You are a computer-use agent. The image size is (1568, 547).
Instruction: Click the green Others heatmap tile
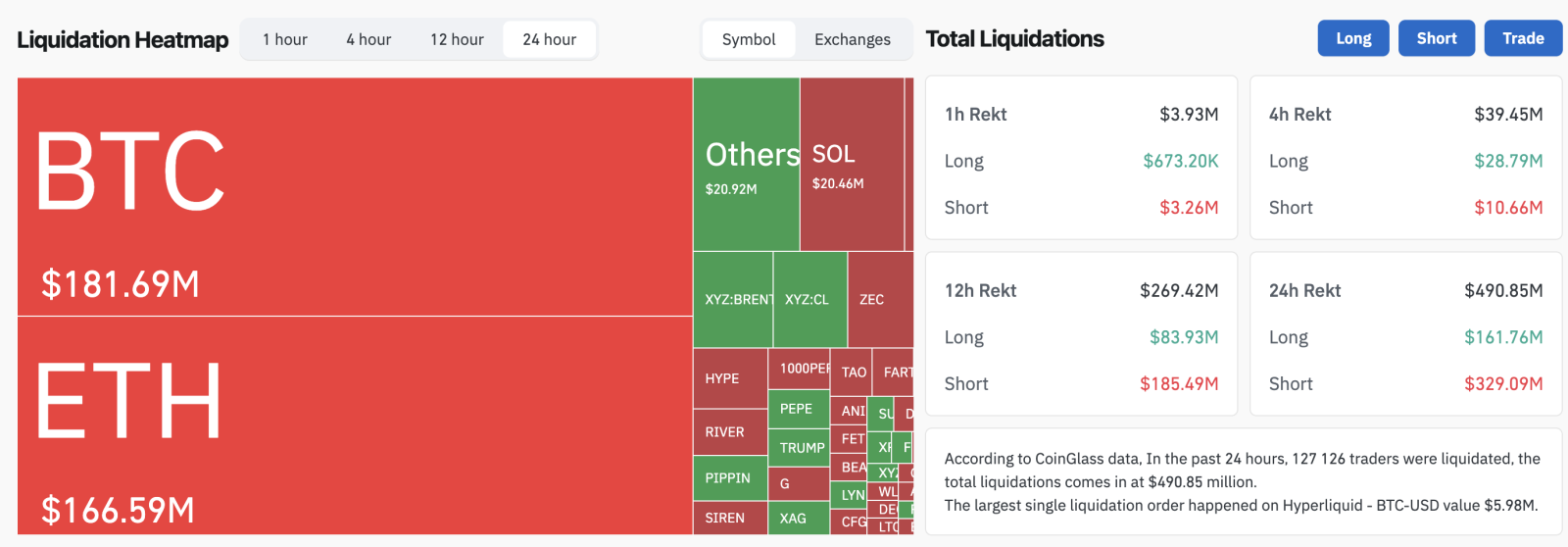pos(746,165)
